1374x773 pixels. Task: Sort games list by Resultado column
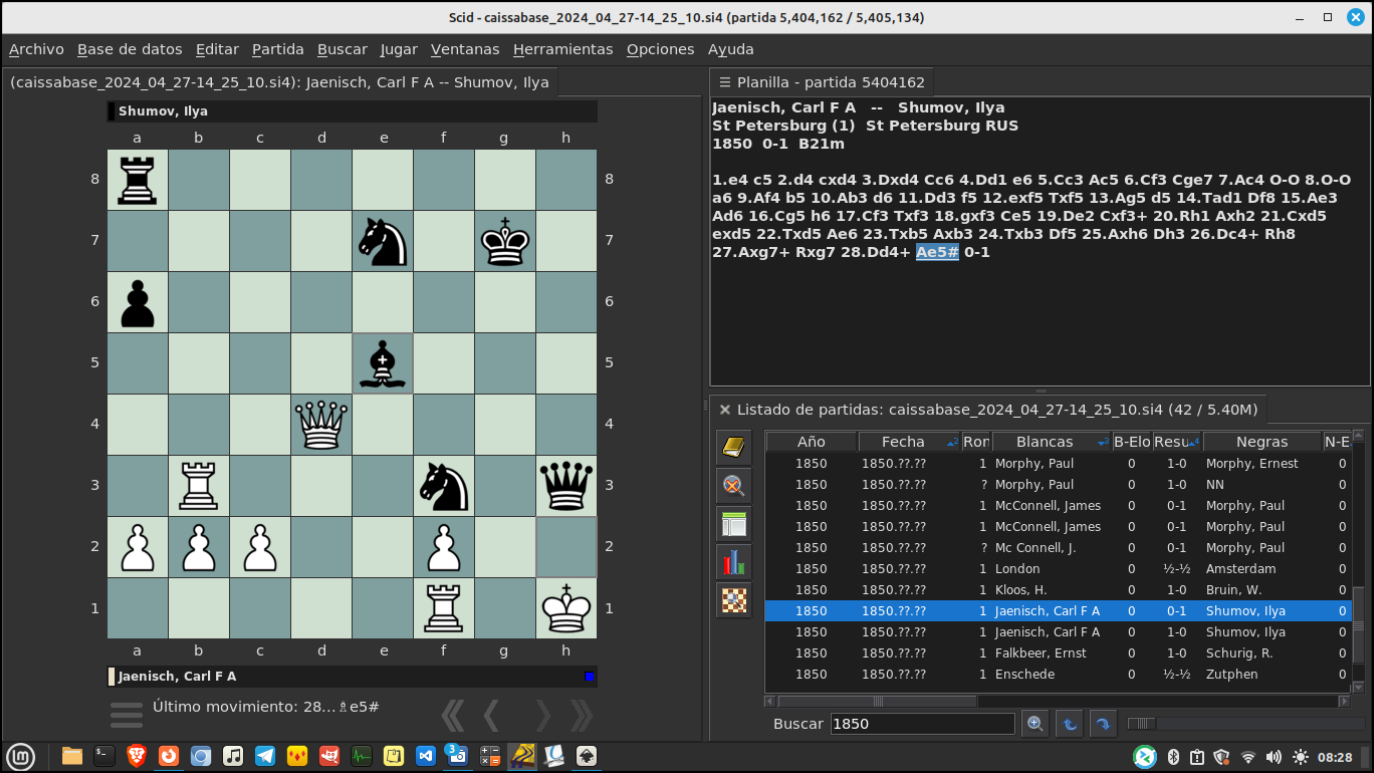click(x=1176, y=441)
